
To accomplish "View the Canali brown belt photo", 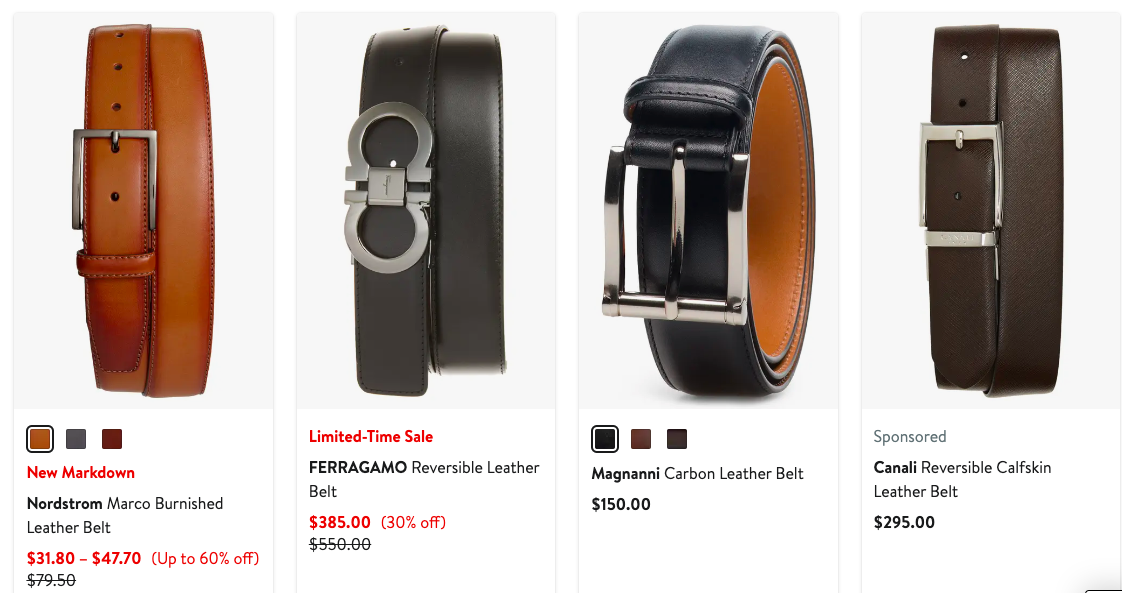I will click(992, 210).
